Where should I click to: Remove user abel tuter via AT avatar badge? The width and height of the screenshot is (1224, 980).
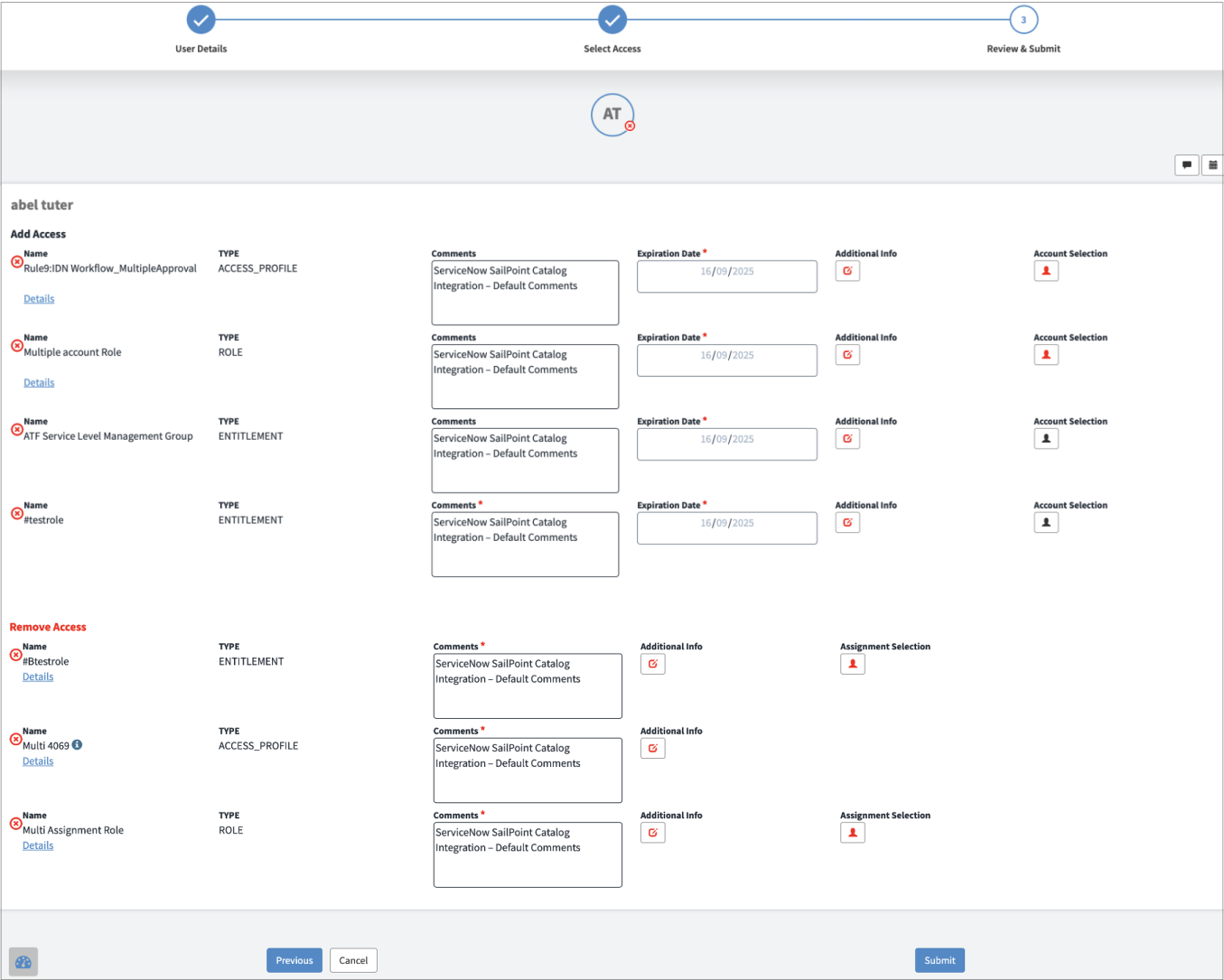630,126
